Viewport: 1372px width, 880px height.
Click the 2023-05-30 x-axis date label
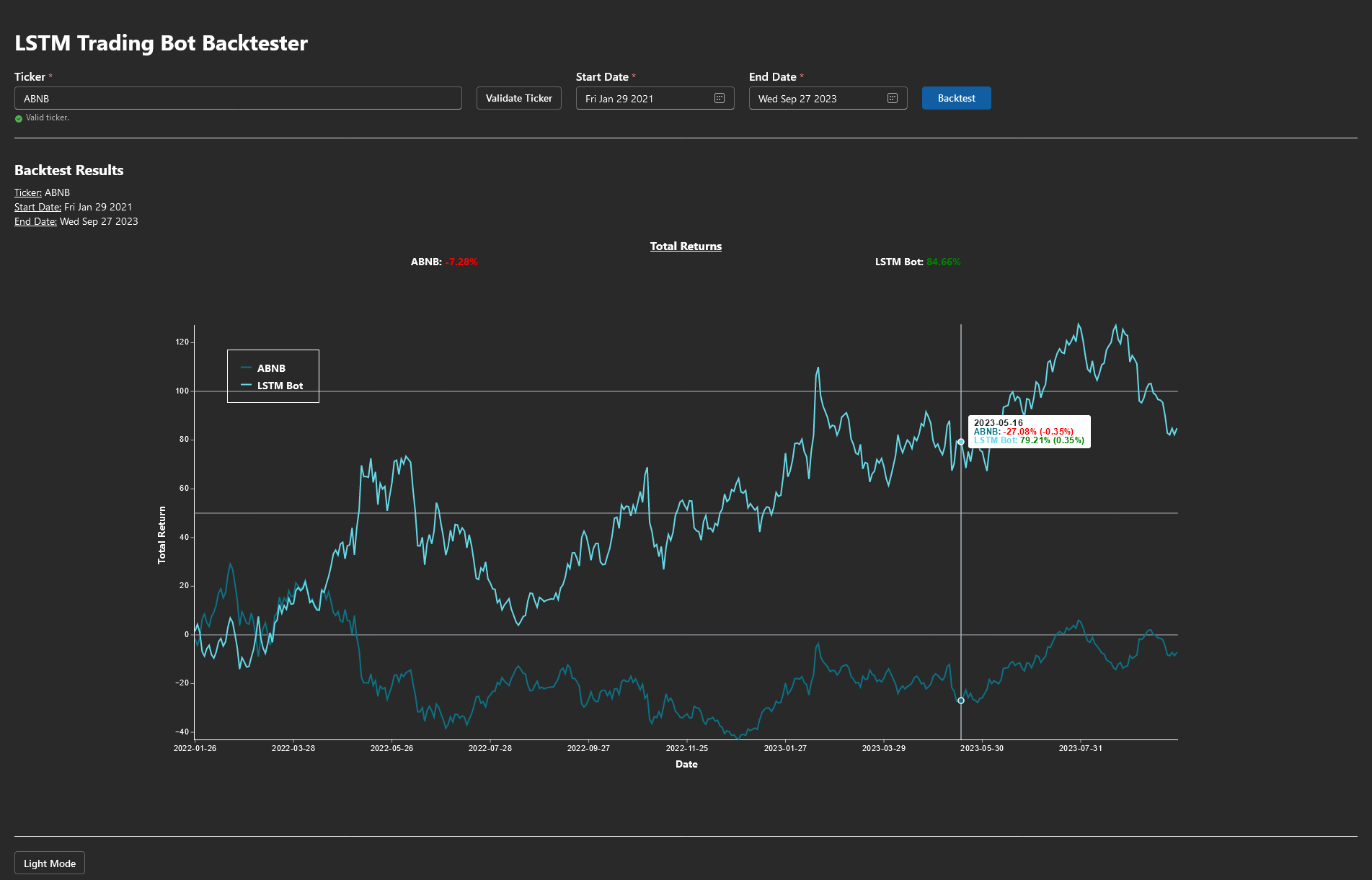click(x=982, y=748)
